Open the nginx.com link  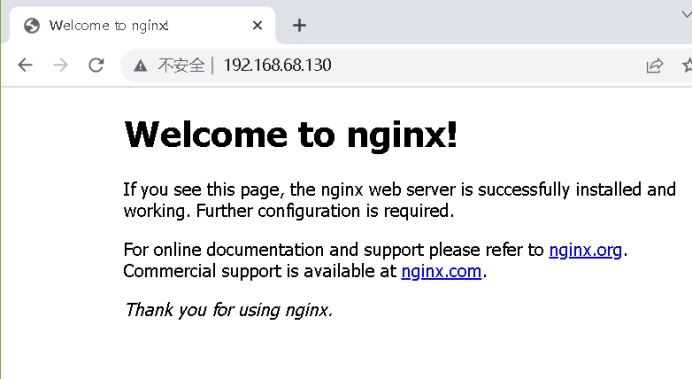[x=441, y=271]
